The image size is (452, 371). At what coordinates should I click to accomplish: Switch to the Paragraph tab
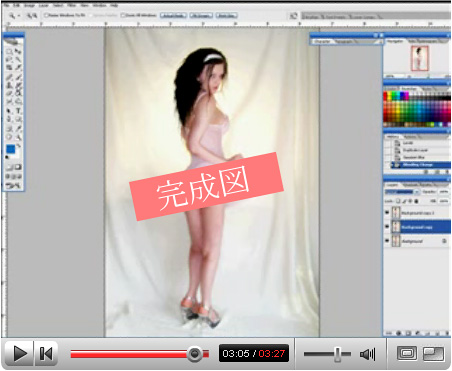343,42
